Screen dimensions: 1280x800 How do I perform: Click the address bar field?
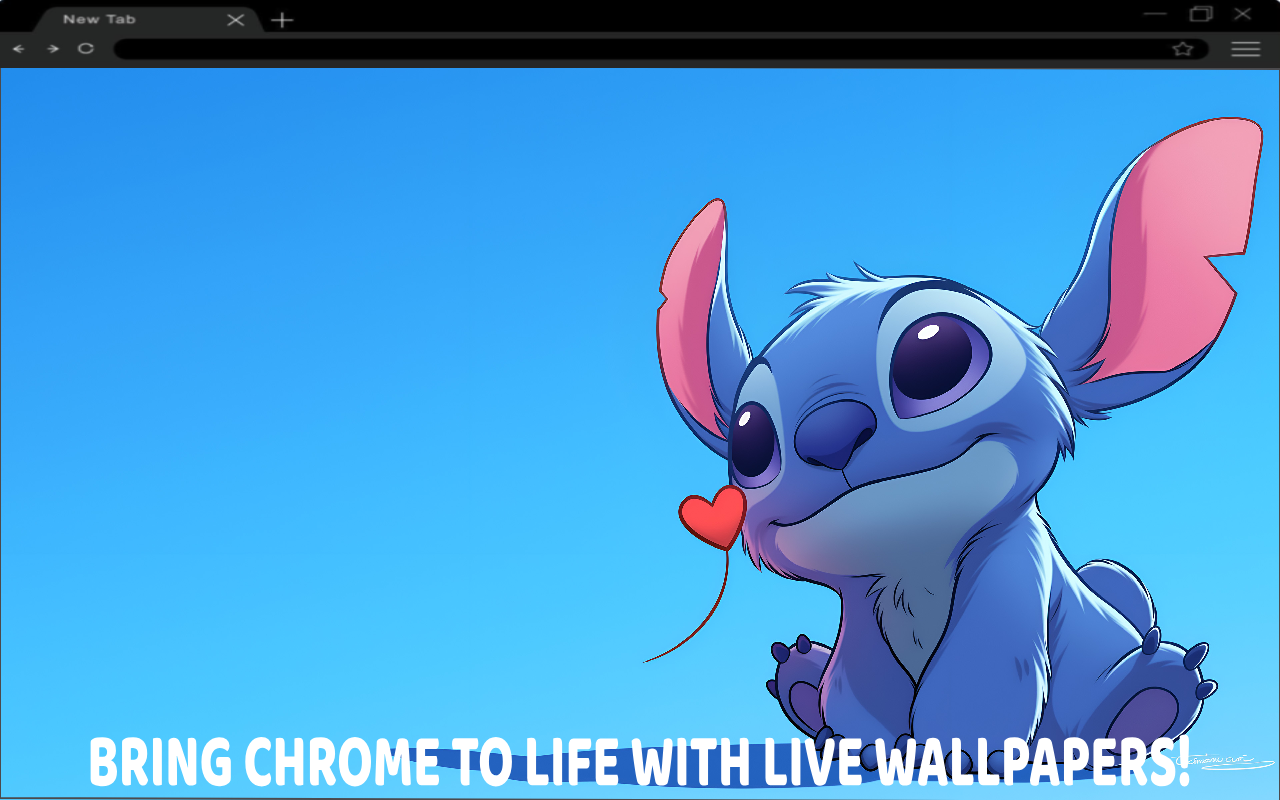[x=660, y=49]
